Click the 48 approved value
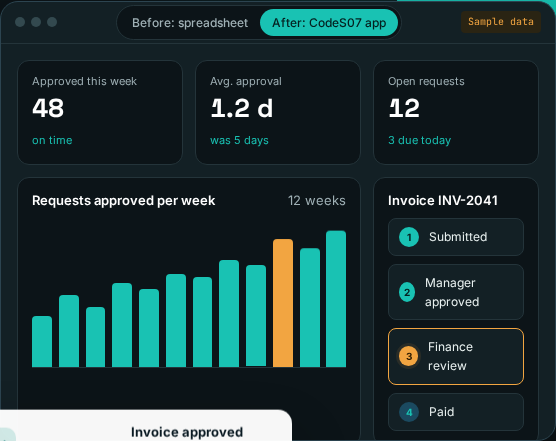 pyautogui.click(x=48, y=108)
